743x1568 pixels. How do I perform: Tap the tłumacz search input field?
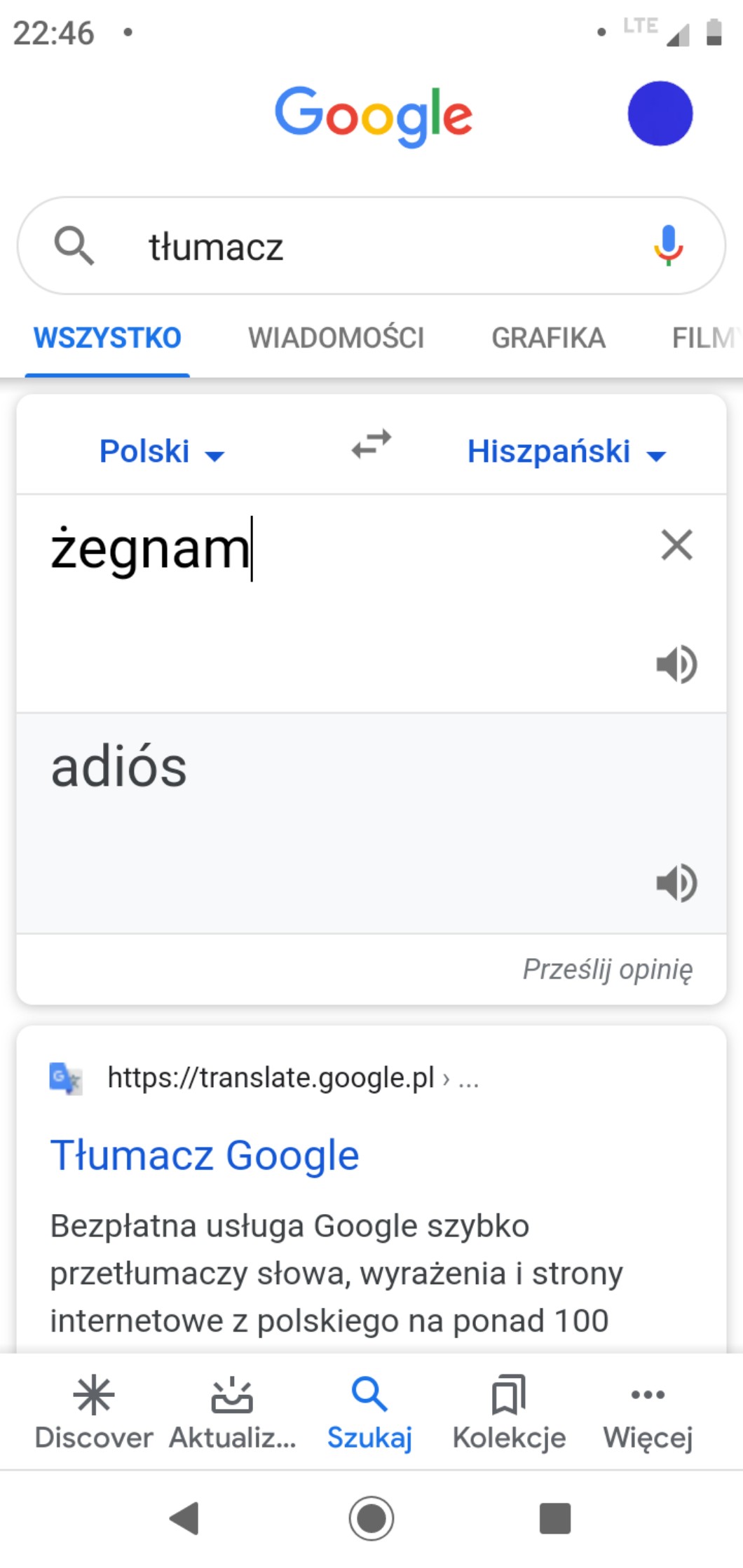coord(379,247)
